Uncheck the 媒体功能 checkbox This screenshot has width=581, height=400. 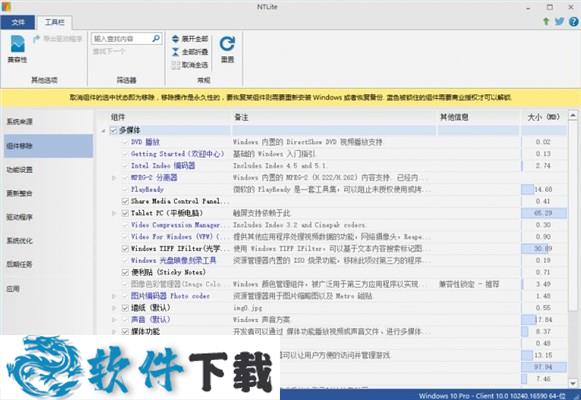pos(125,331)
